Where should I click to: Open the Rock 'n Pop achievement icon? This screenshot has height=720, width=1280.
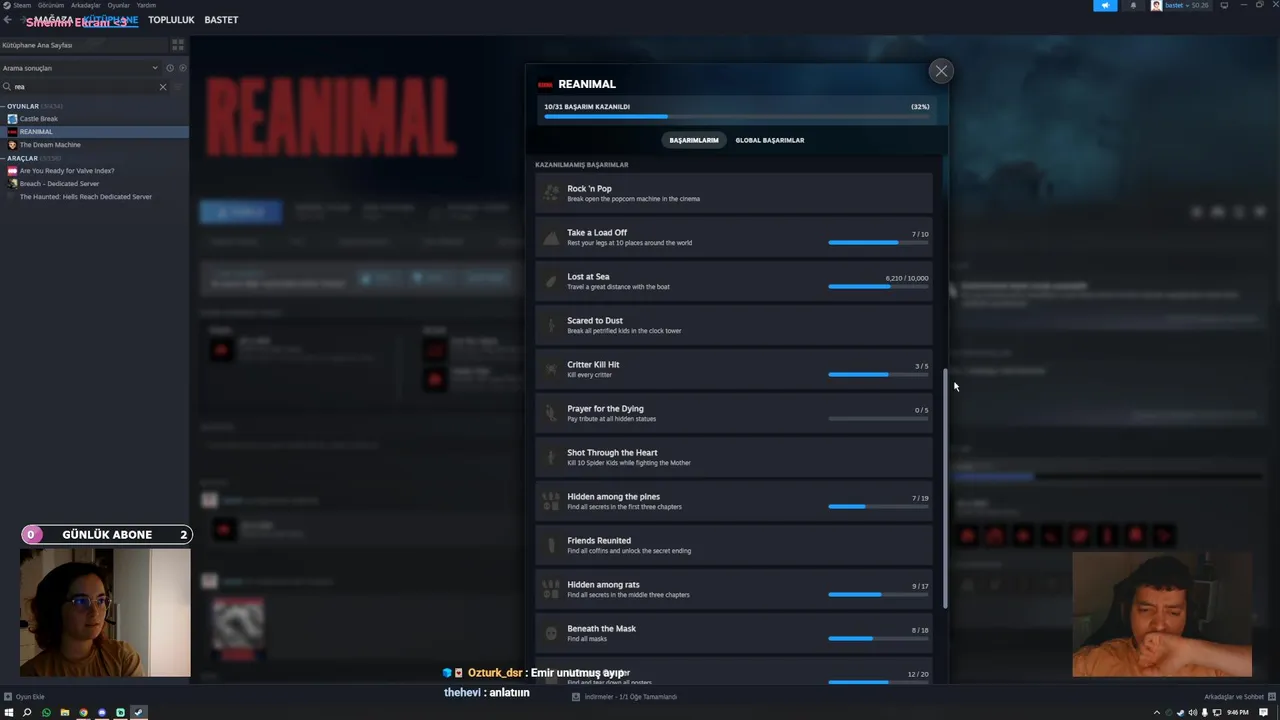(x=551, y=193)
